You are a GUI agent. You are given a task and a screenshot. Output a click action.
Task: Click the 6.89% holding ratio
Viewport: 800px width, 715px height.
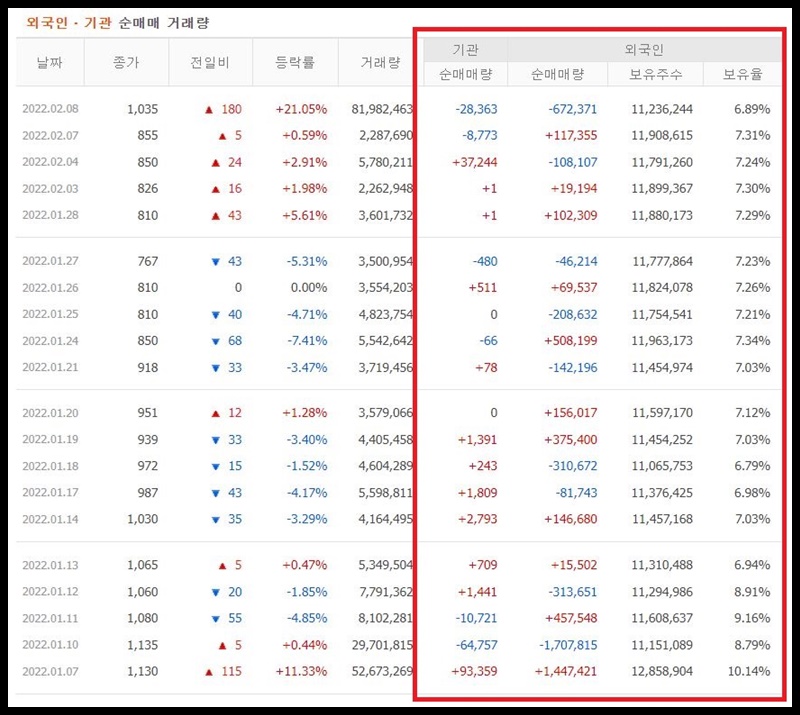pyautogui.click(x=752, y=109)
